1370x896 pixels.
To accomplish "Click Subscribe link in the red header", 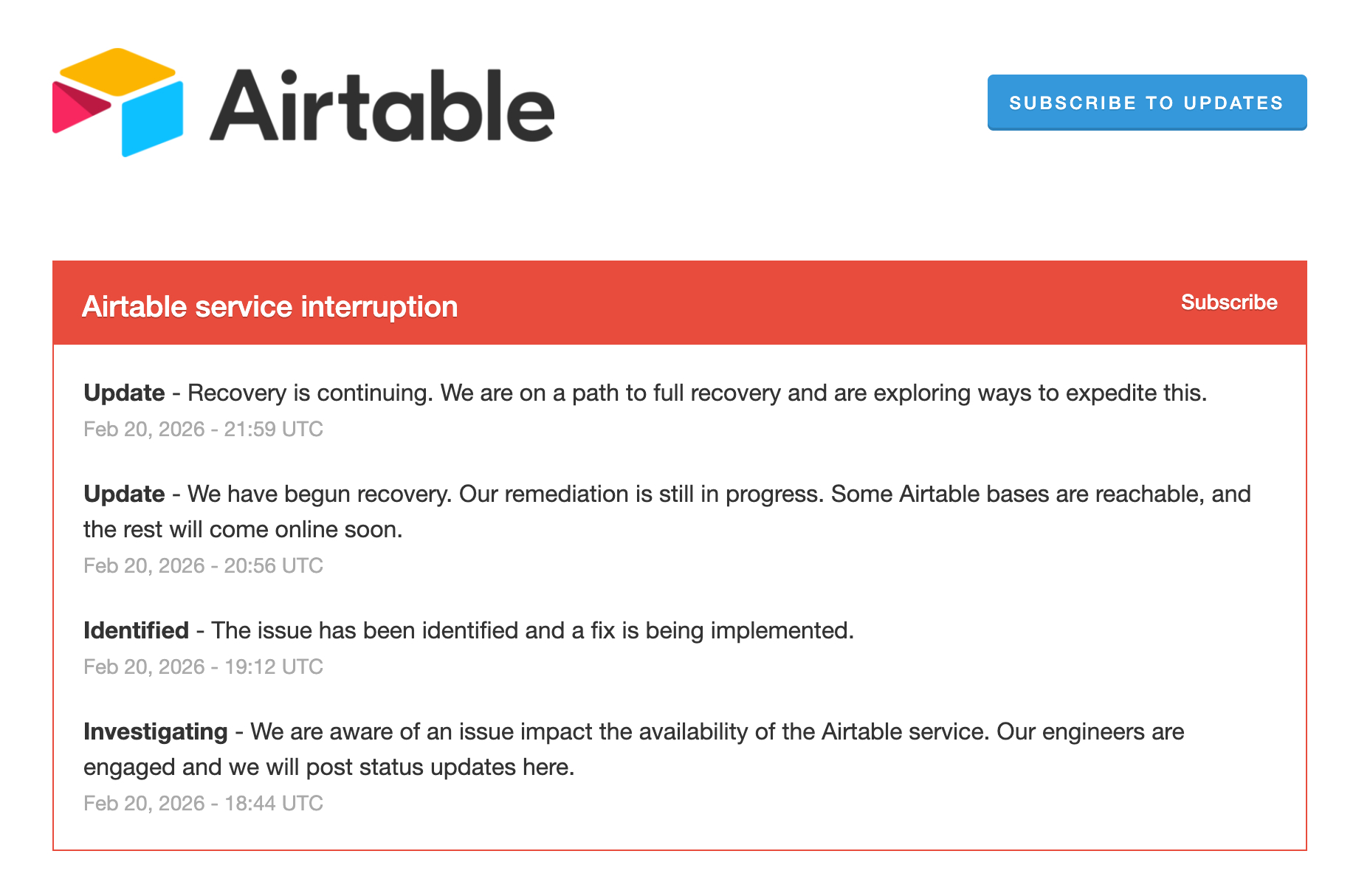I will 1228,303.
